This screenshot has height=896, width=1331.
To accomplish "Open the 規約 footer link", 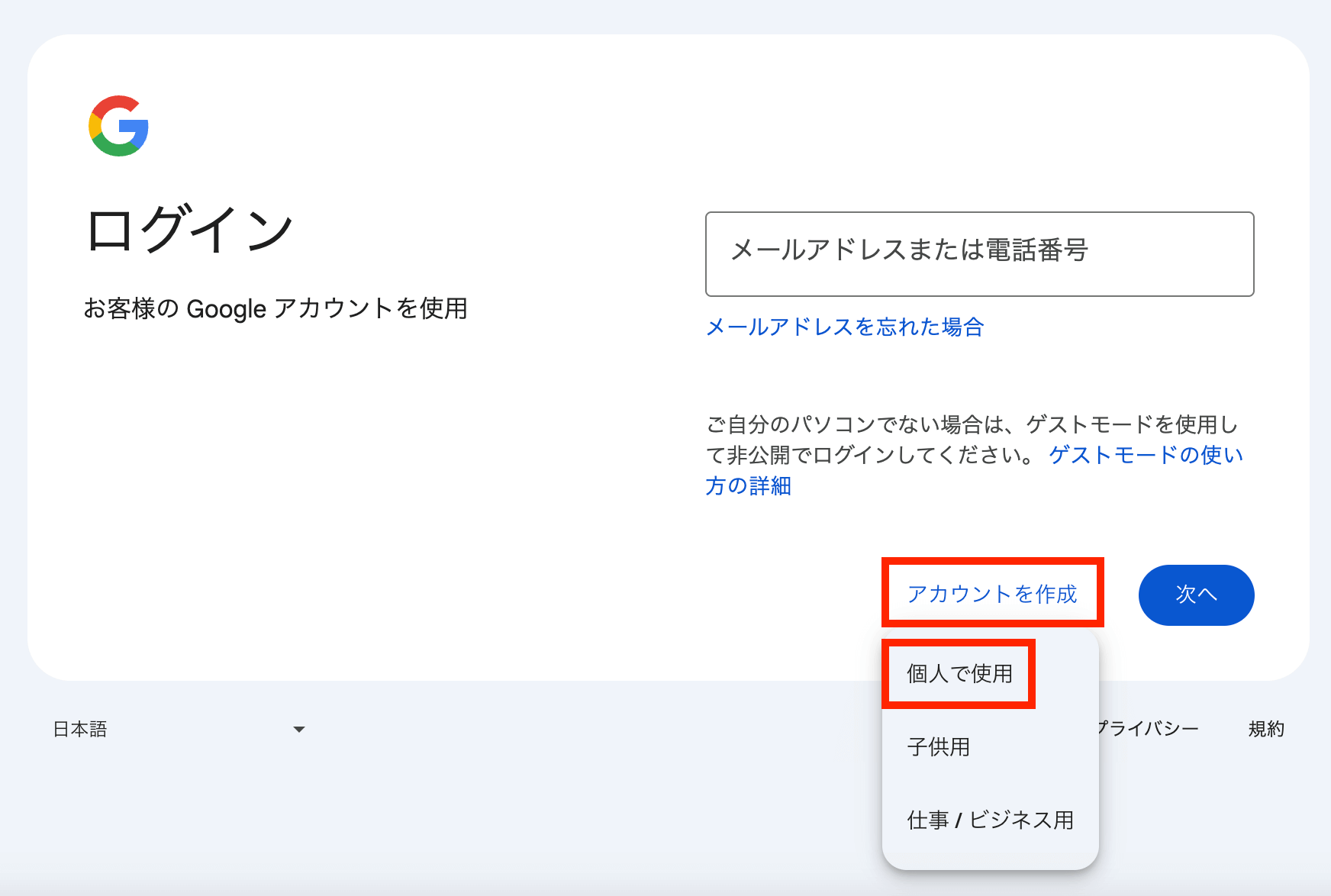I will 1266,729.
